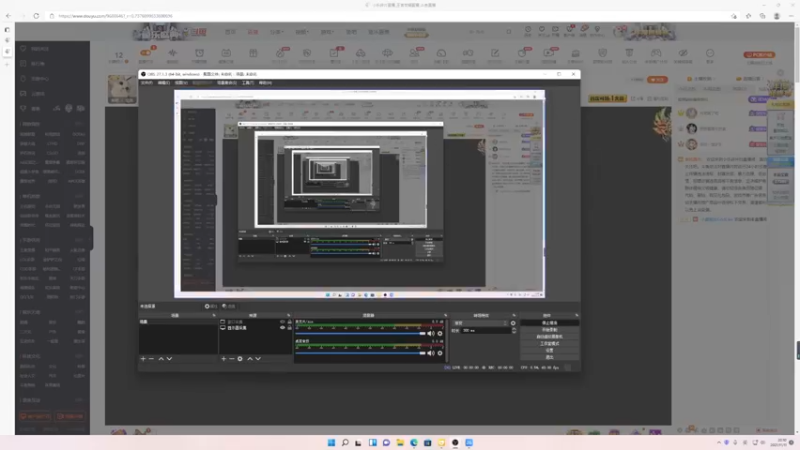Remove selected scene with minus icon

(x=151, y=359)
